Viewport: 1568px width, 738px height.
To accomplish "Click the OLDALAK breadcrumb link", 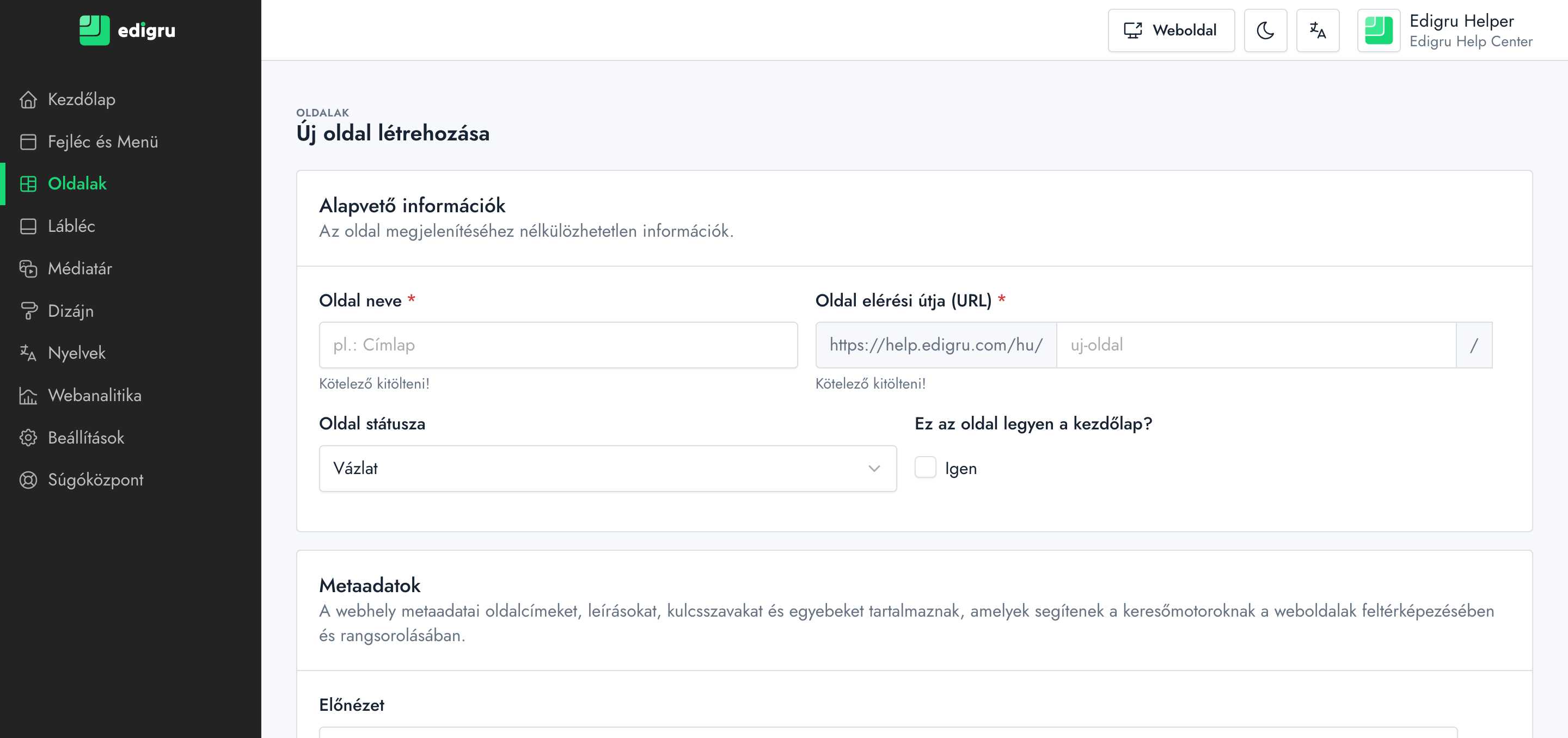I will [x=323, y=113].
